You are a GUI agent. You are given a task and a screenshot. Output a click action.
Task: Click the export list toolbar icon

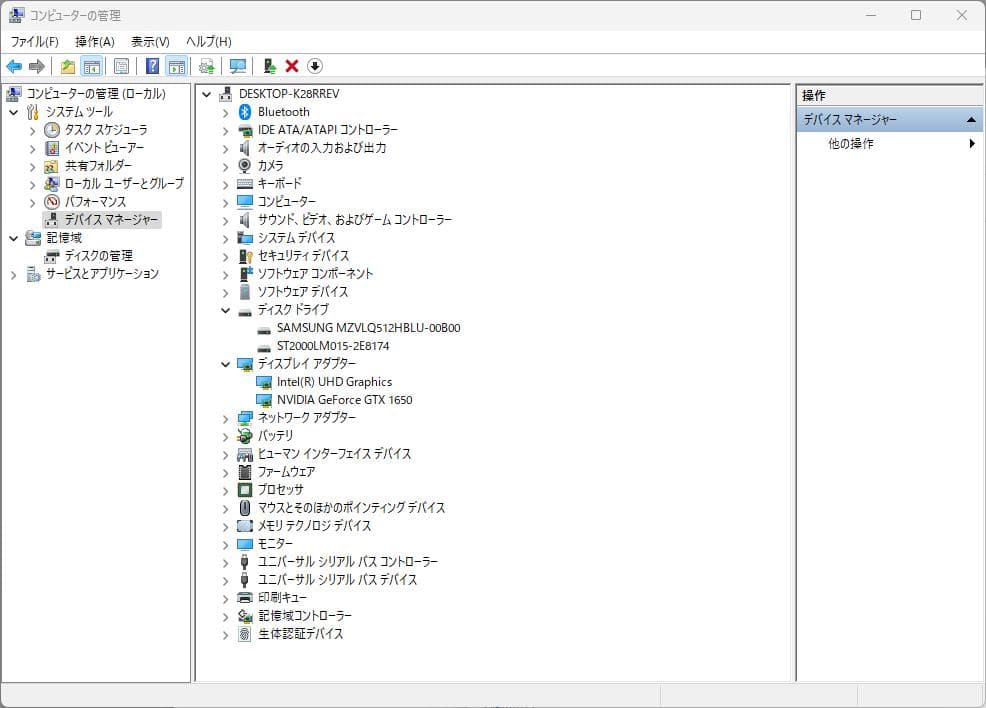tap(120, 66)
